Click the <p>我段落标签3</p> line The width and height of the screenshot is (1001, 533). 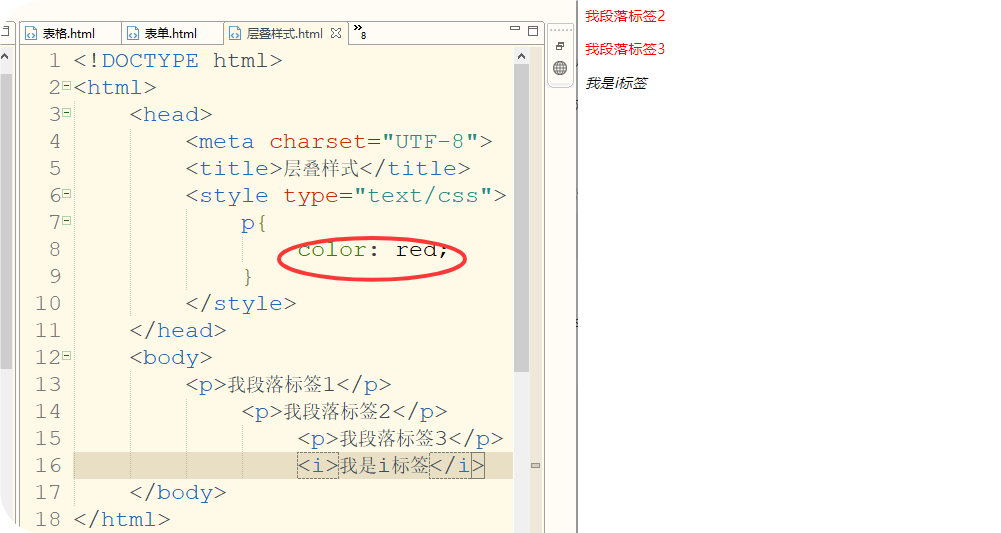(x=401, y=439)
